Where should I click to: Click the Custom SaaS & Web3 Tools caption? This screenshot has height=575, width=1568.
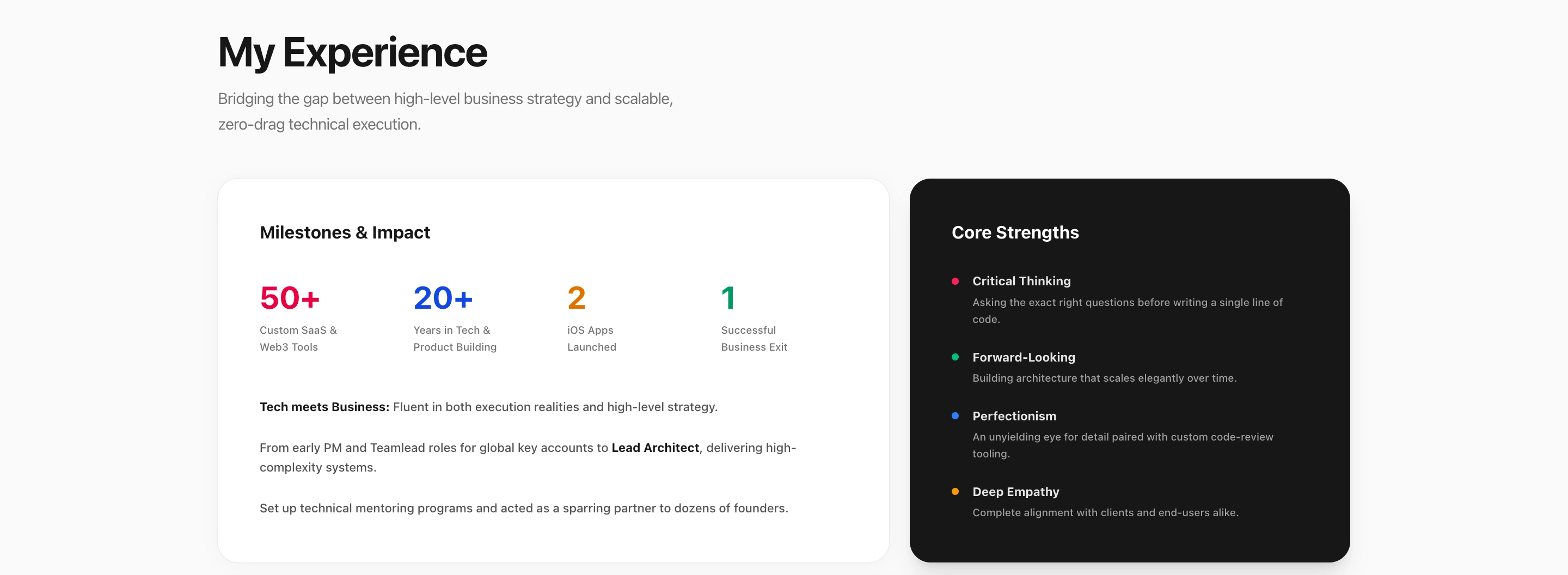pos(298,338)
